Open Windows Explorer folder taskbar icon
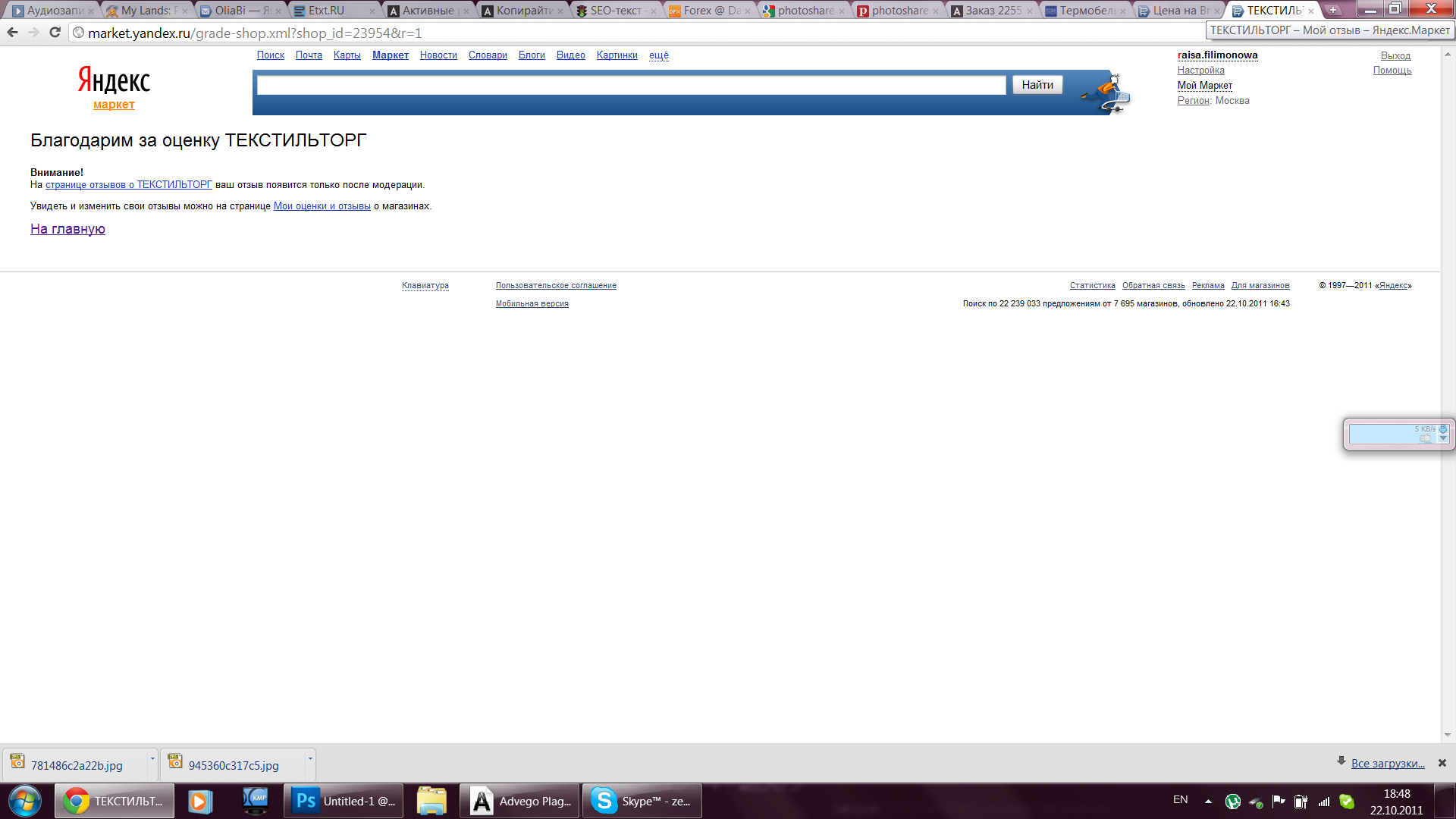The image size is (1456, 819). click(431, 801)
